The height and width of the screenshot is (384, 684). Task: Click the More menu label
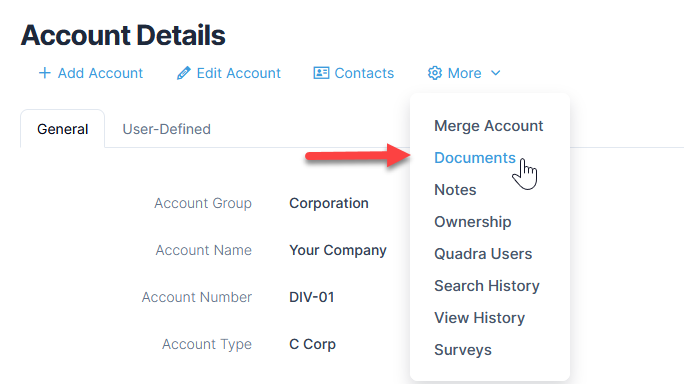tap(464, 73)
